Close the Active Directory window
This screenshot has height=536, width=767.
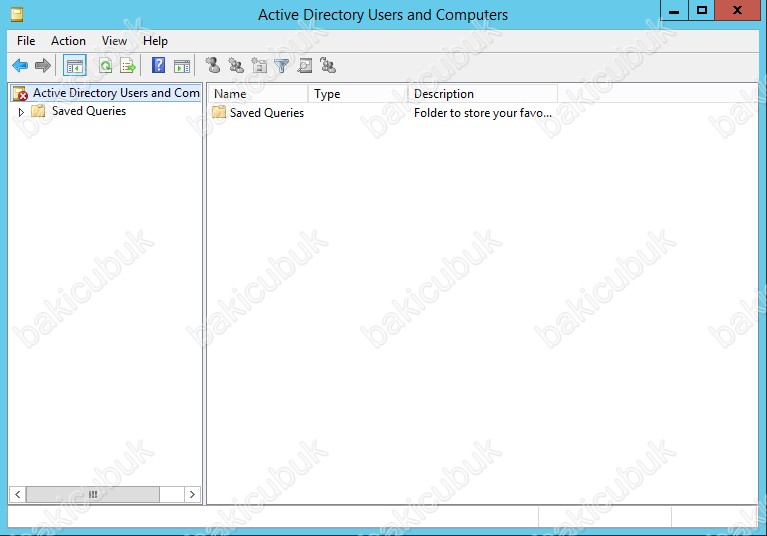click(x=737, y=10)
